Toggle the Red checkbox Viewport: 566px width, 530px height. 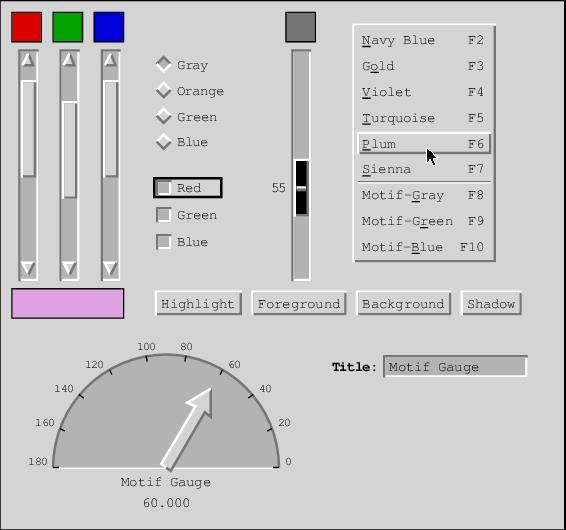coord(188,188)
